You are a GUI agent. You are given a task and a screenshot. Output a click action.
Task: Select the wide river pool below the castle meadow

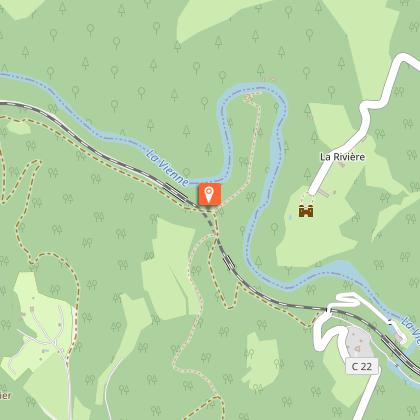pyautogui.click(x=342, y=269)
